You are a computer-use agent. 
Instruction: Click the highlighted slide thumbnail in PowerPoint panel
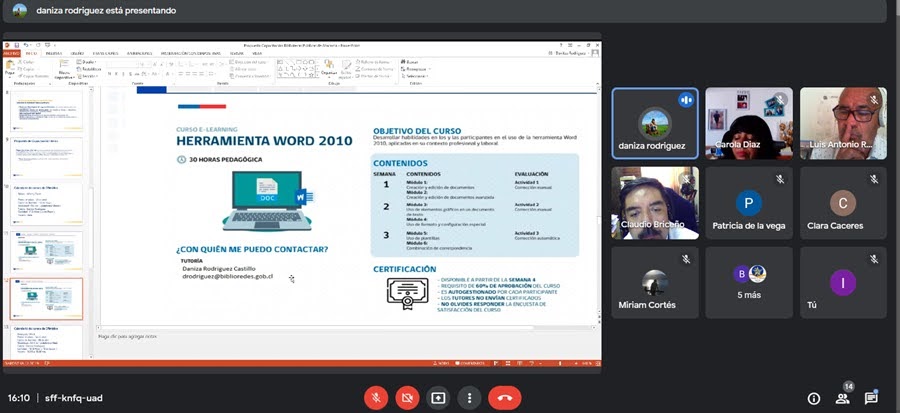48,298
